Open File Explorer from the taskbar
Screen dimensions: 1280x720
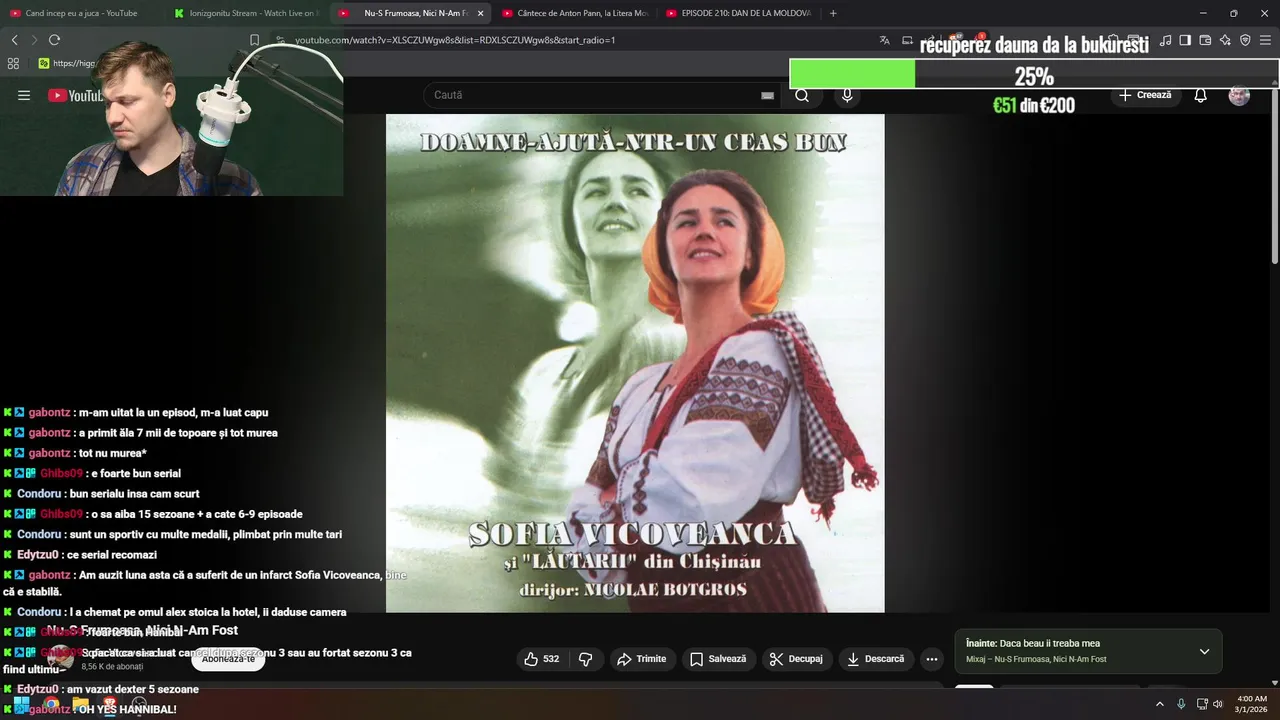click(x=80, y=704)
